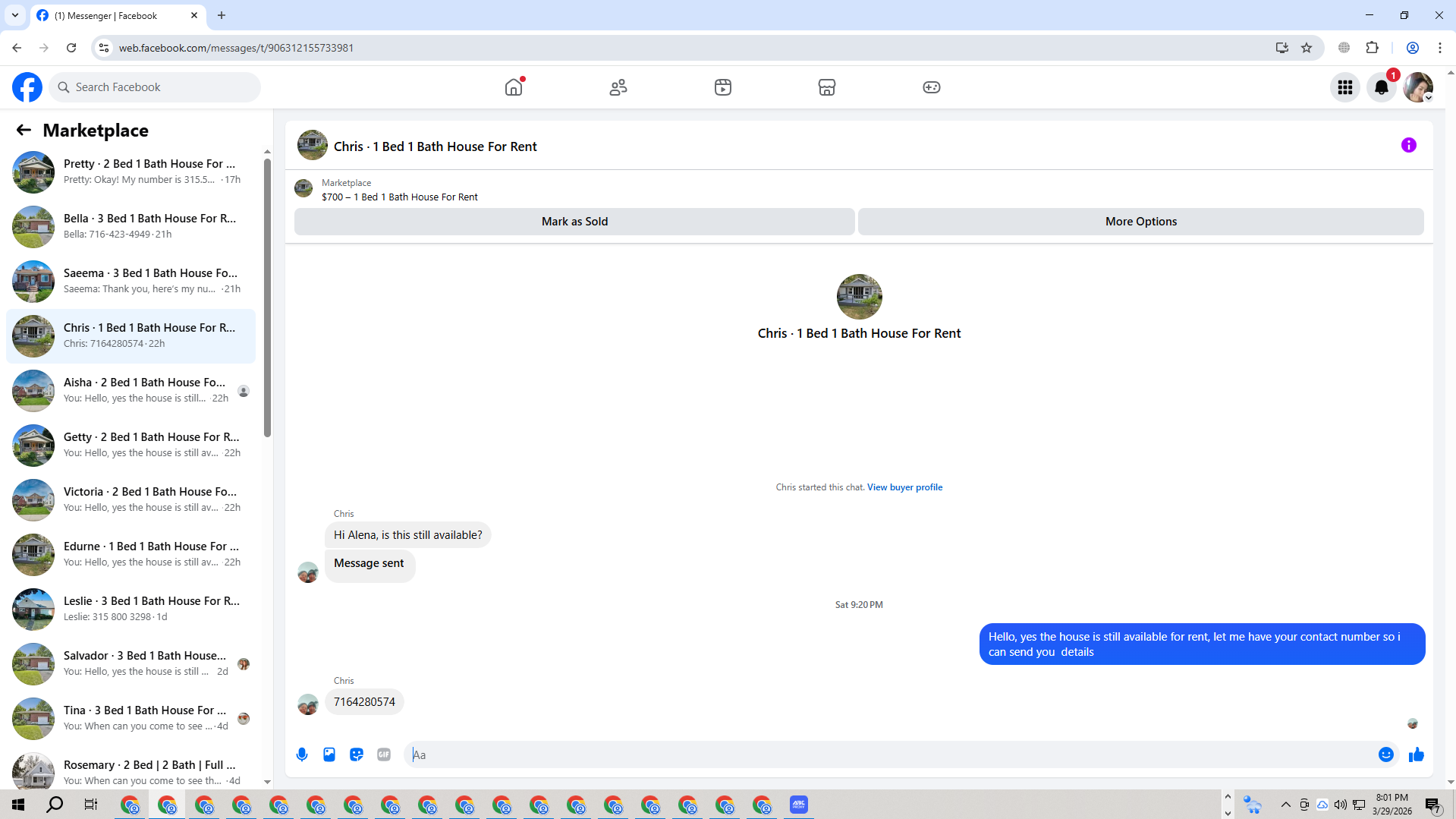The width and height of the screenshot is (1456, 819).
Task: Choose a sticker icon
Action: pyautogui.click(x=357, y=754)
